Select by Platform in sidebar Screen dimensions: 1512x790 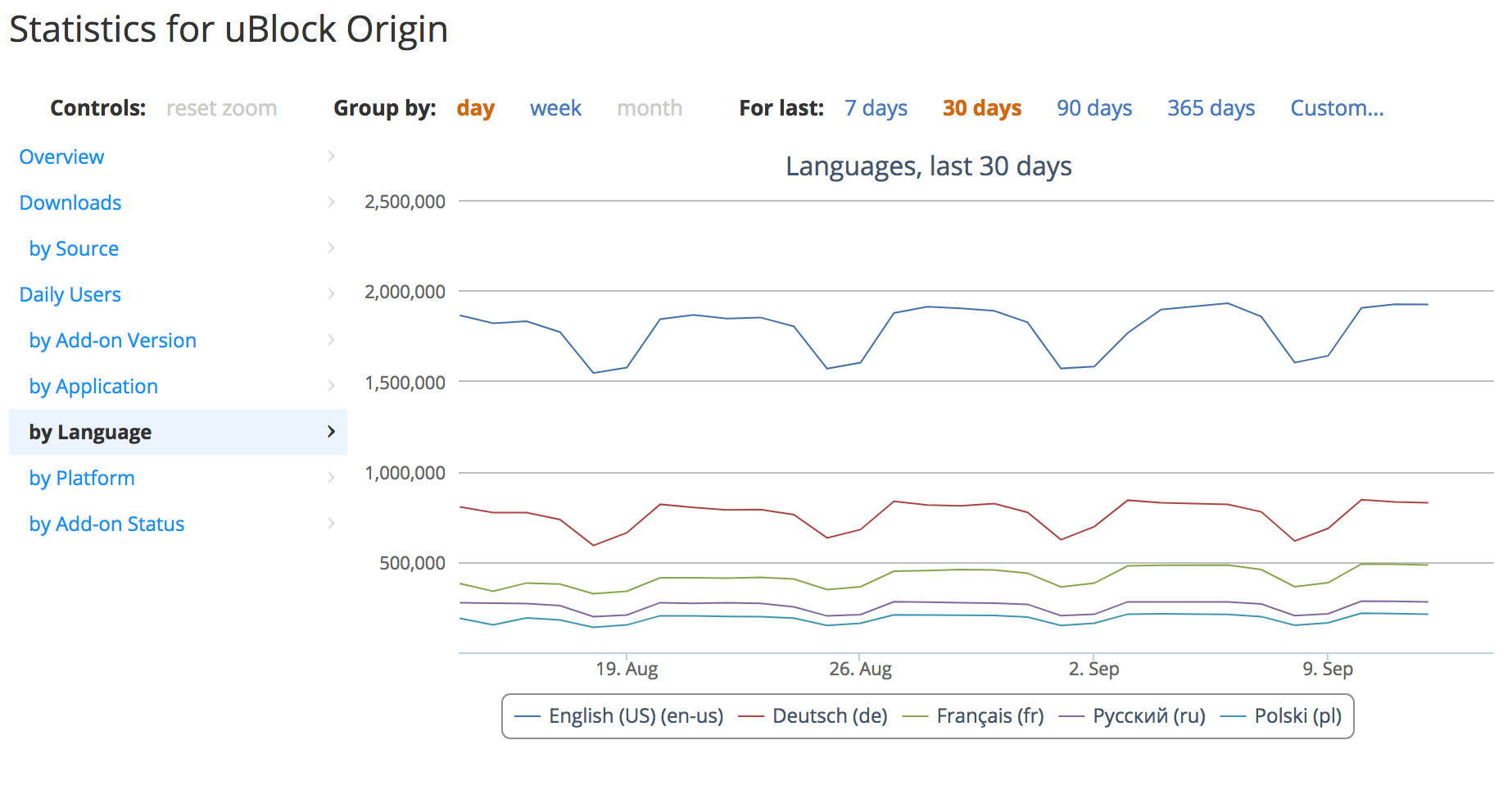tap(82, 478)
